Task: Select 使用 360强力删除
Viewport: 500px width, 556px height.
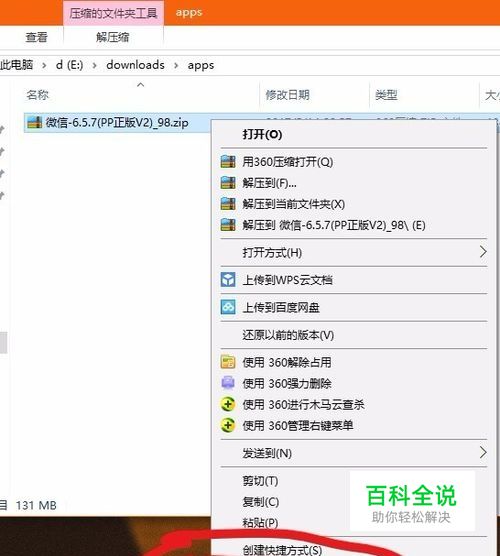Action: [287, 383]
